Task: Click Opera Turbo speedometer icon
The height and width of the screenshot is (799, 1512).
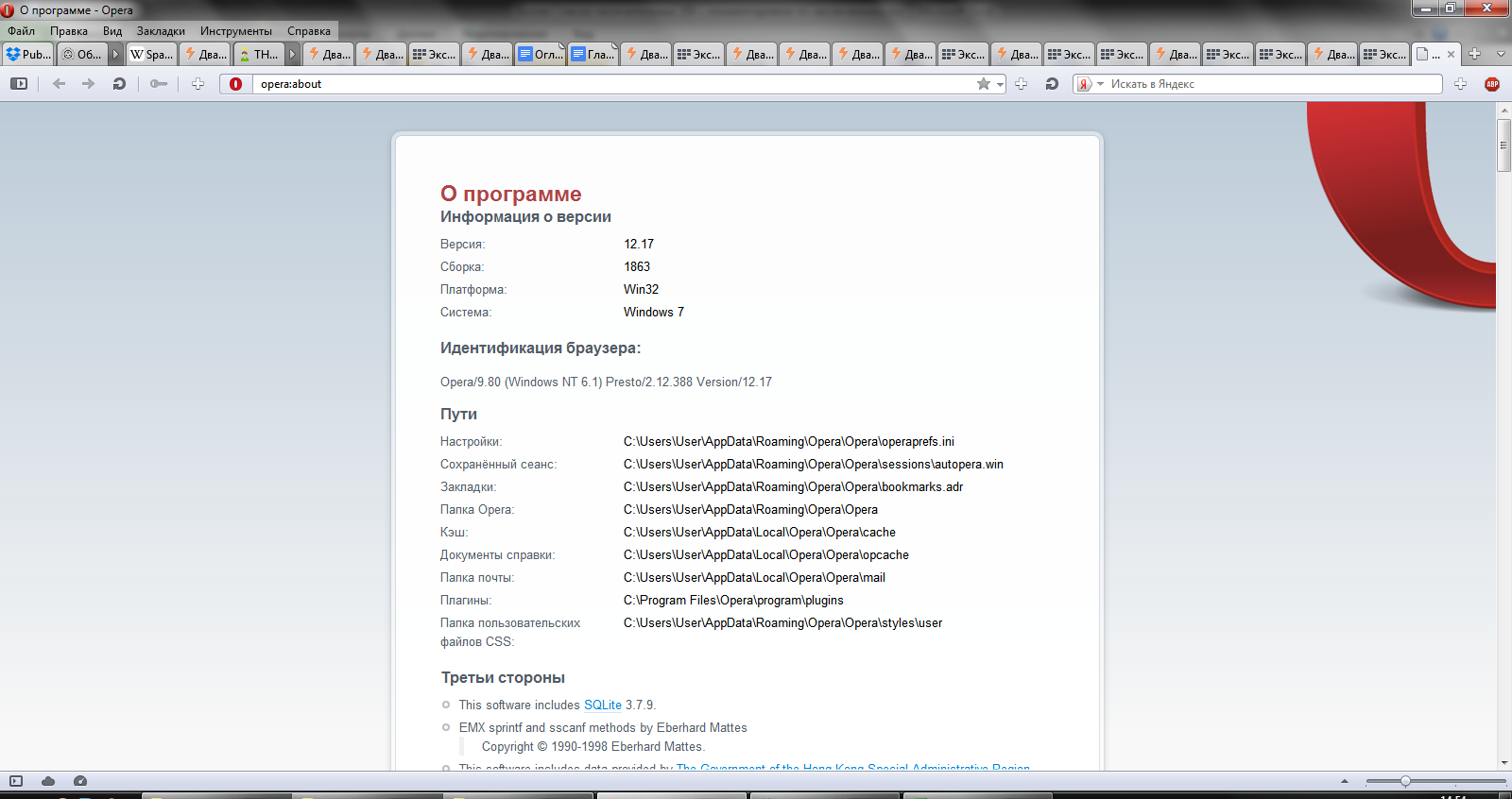Action: (80, 781)
